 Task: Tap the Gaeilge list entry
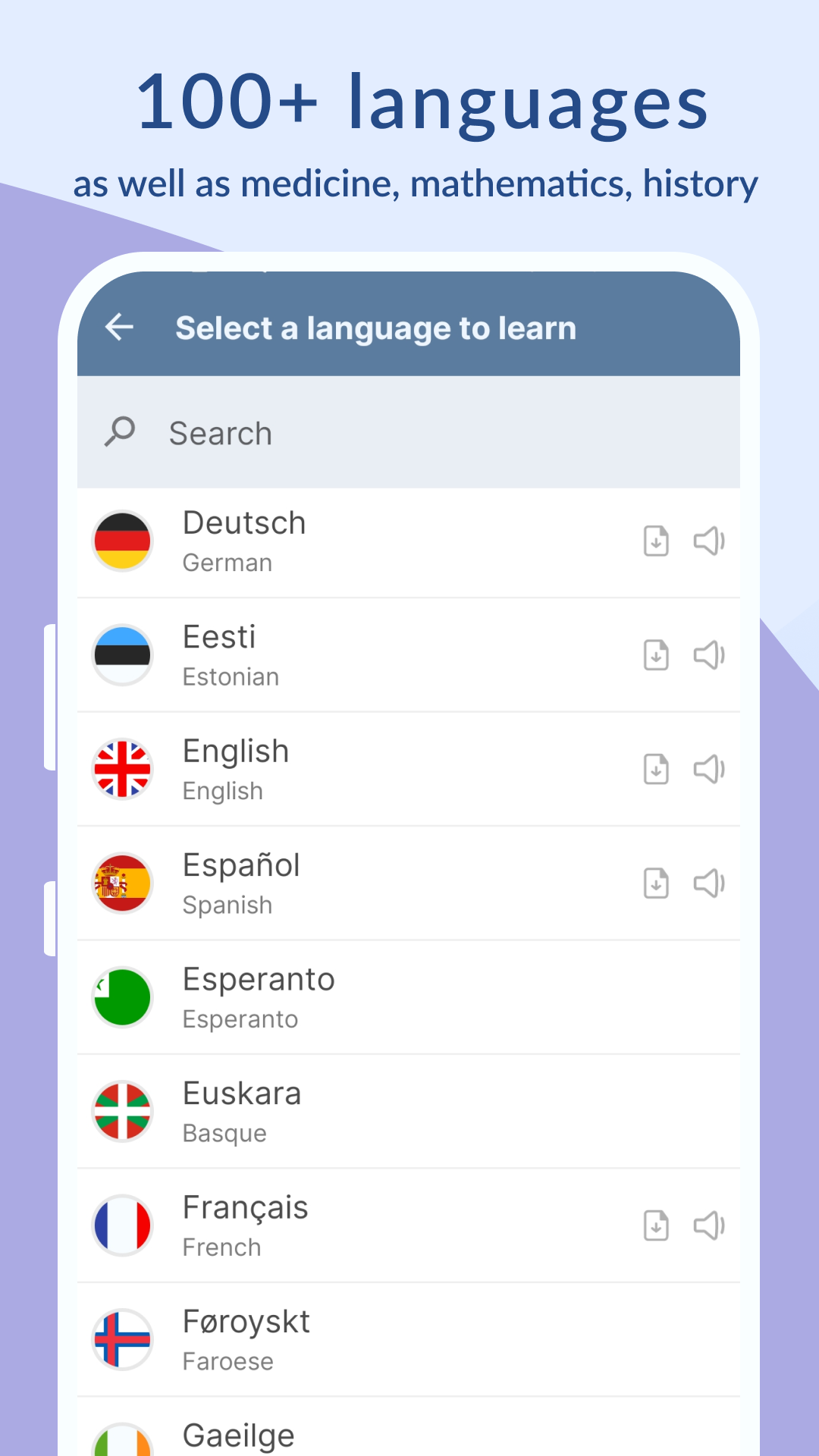[409, 1427]
